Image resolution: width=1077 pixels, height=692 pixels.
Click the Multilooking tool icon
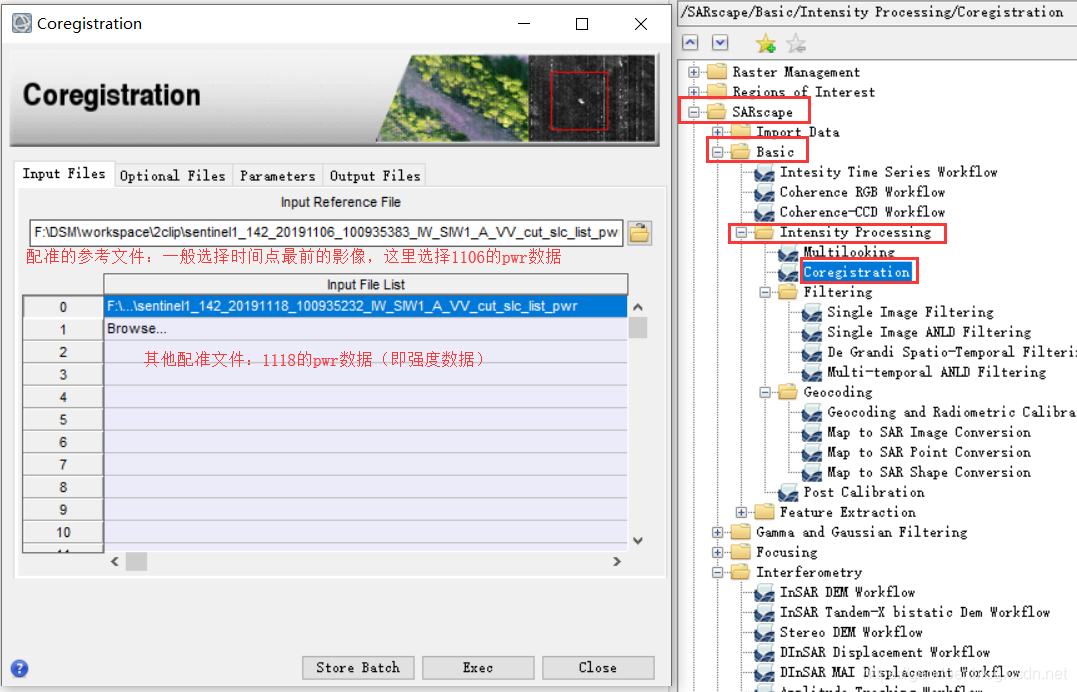click(789, 252)
